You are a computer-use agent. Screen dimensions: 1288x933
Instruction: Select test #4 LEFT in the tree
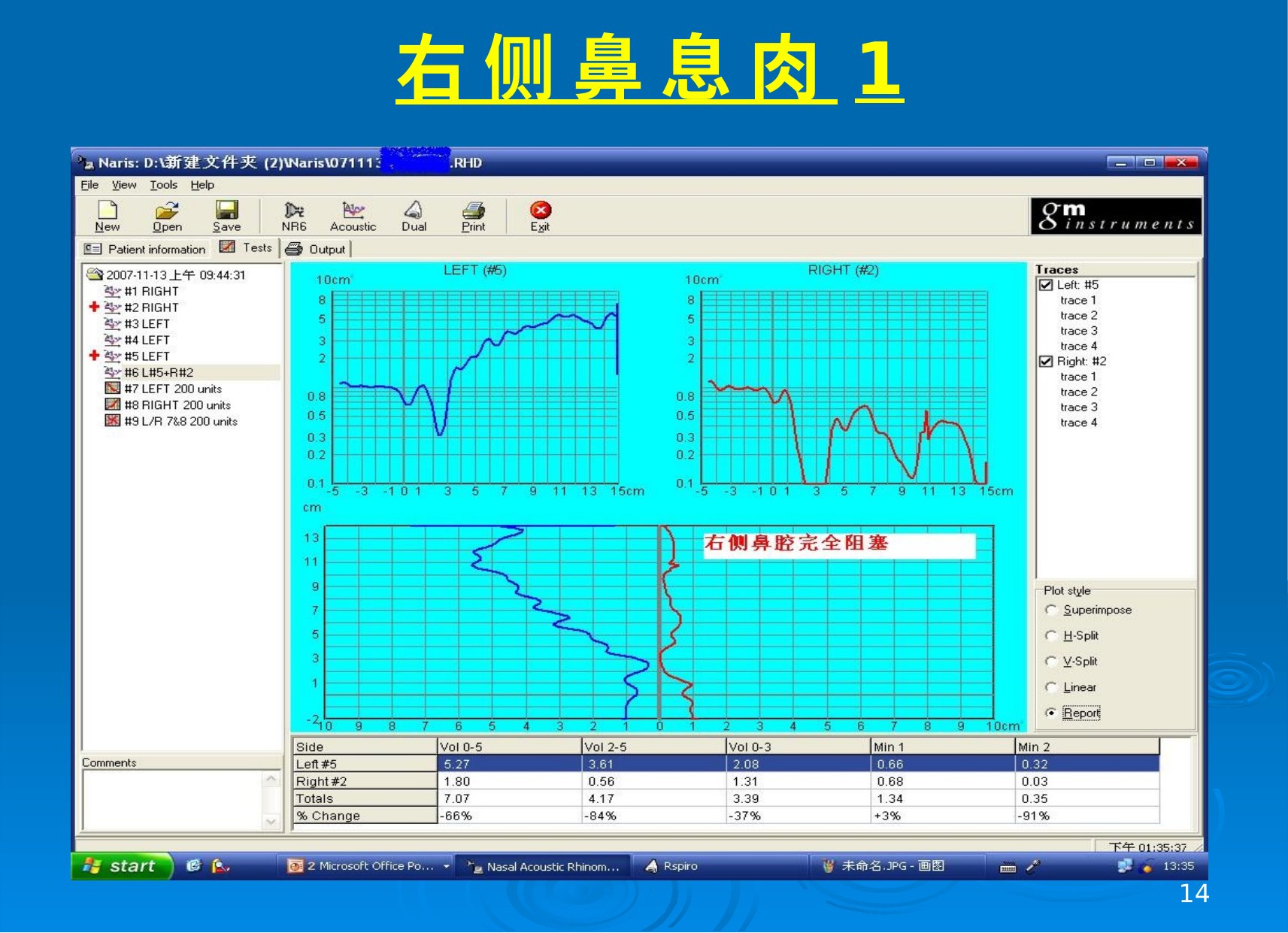147,340
